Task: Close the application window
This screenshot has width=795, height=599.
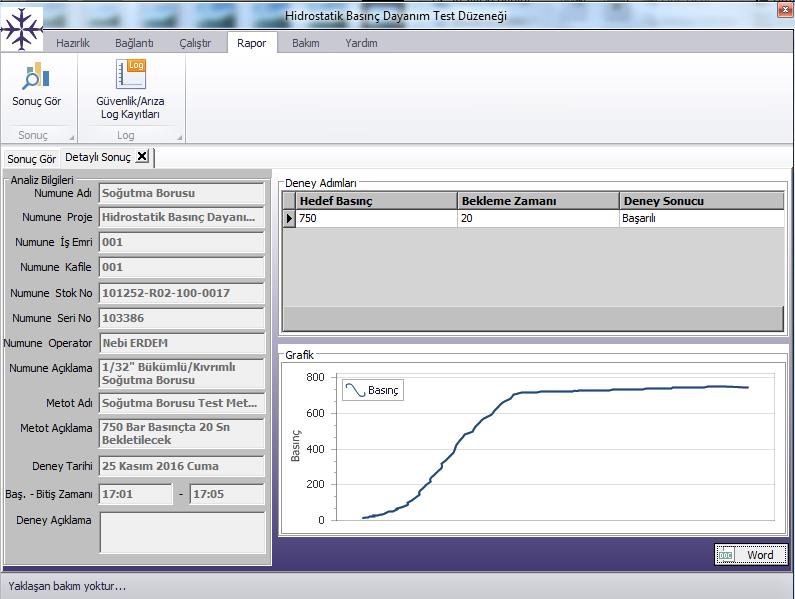Action: (785, 10)
